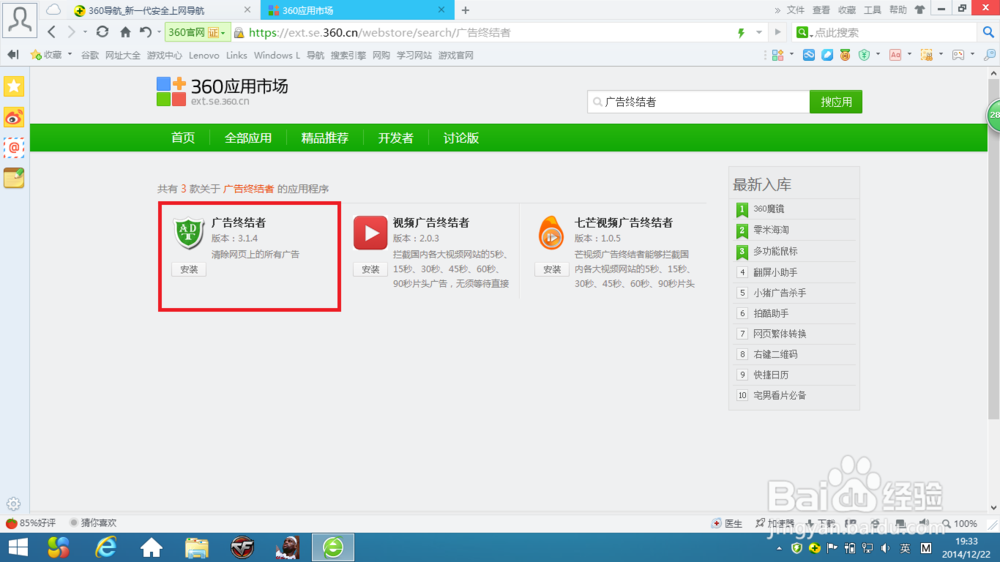Open 网址大全 bookmark
This screenshot has width=1000, height=562.
(x=122, y=55)
